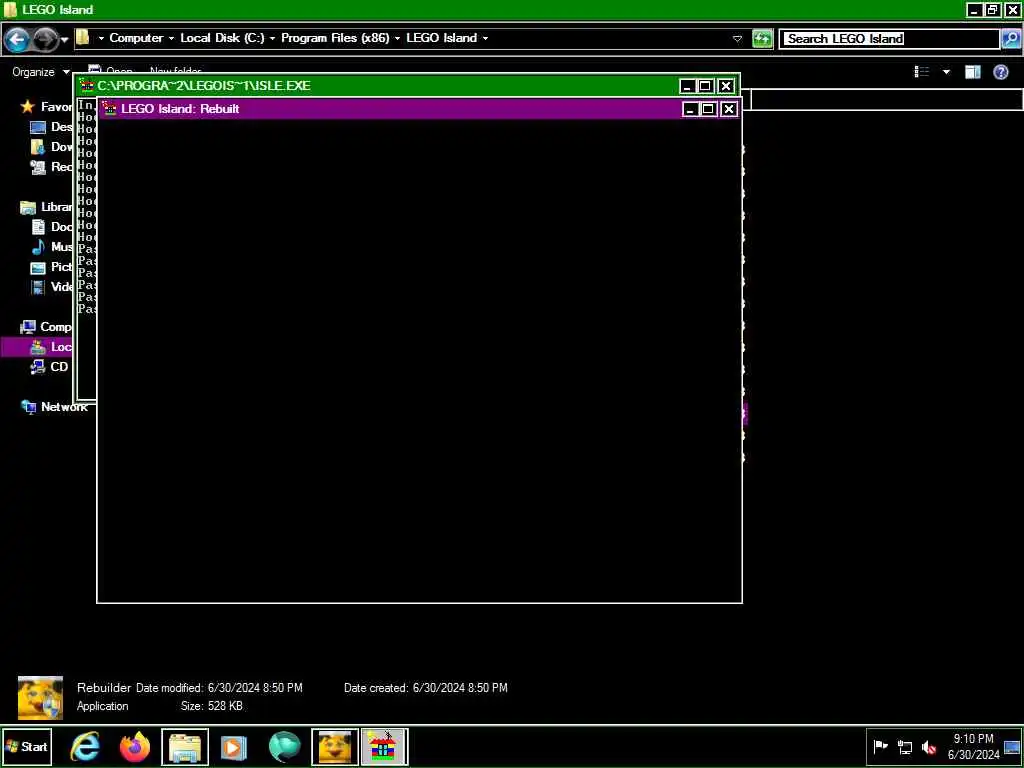Select Desktop in navigation pane

coord(52,127)
